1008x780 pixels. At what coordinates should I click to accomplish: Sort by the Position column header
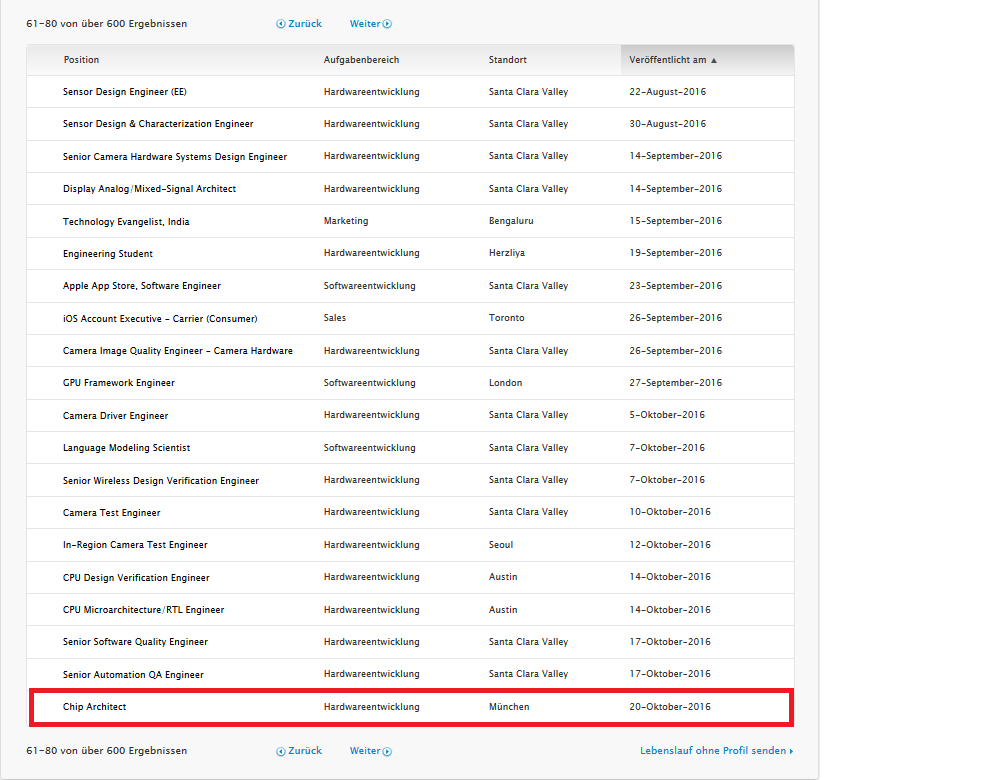(x=81, y=60)
